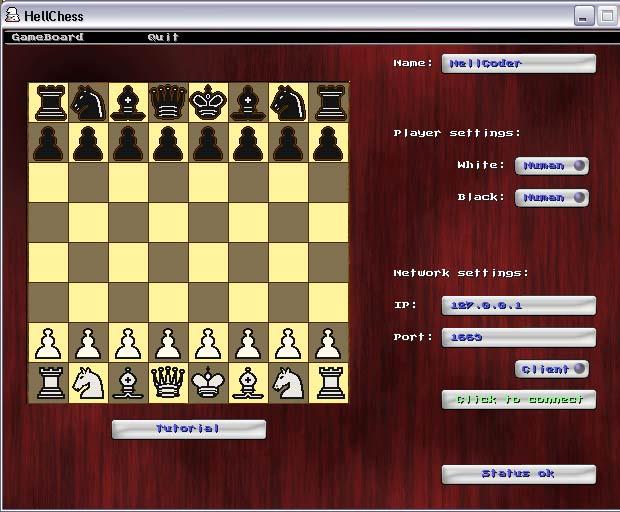The height and width of the screenshot is (512, 620).
Task: Focus the Name field containing HellCoder
Action: click(518, 63)
